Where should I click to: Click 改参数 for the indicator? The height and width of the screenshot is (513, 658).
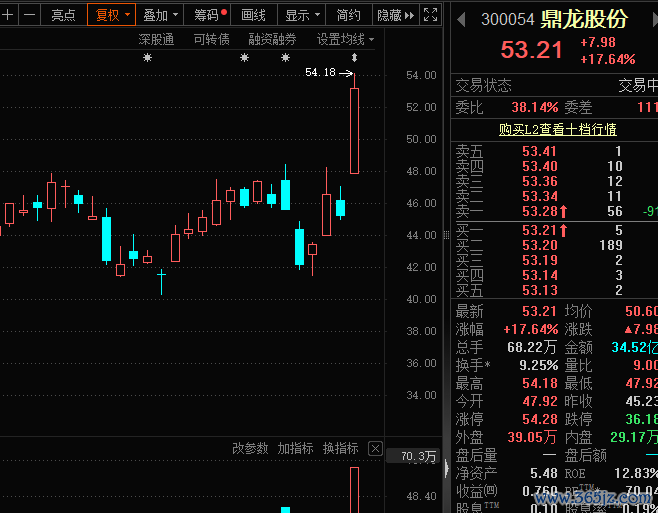(x=250, y=448)
